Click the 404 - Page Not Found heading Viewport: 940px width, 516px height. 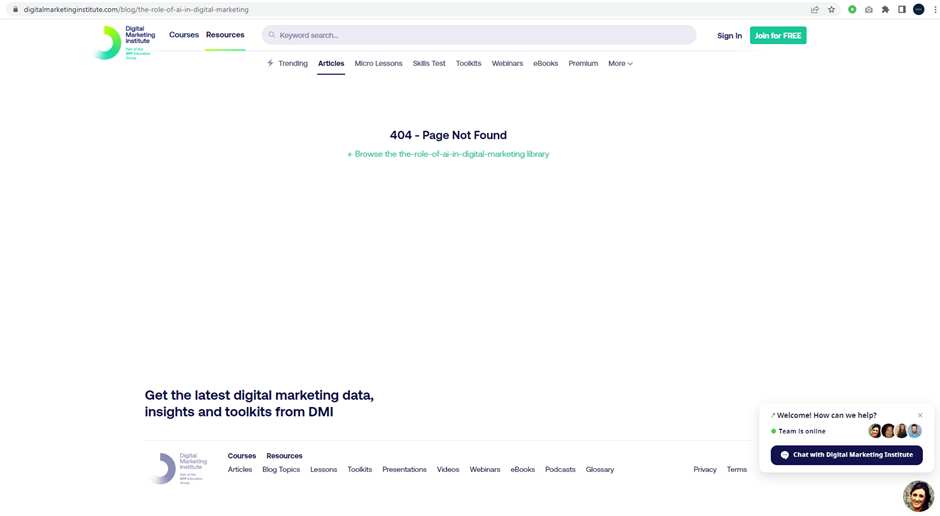click(448, 135)
